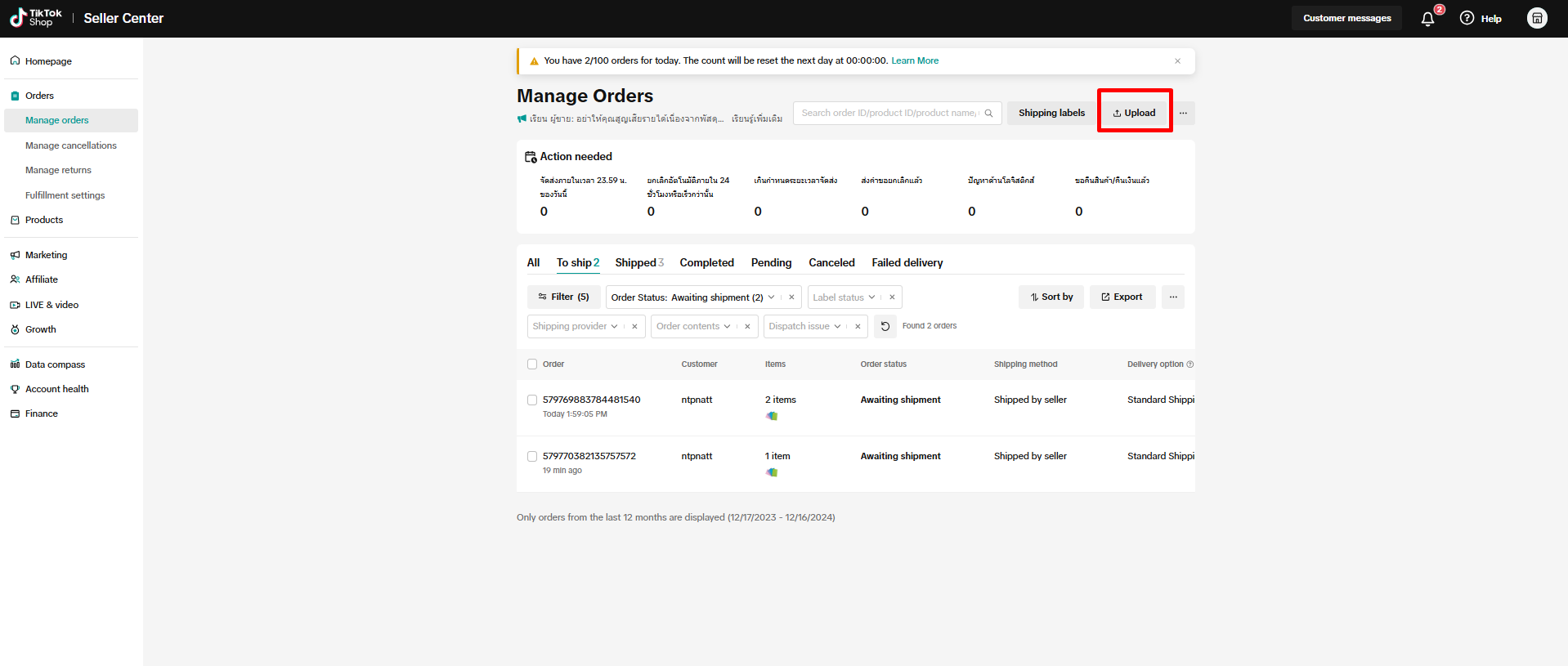Screen dimensions: 1568x666
Task: Click the Upload button
Action: coord(1134,114)
